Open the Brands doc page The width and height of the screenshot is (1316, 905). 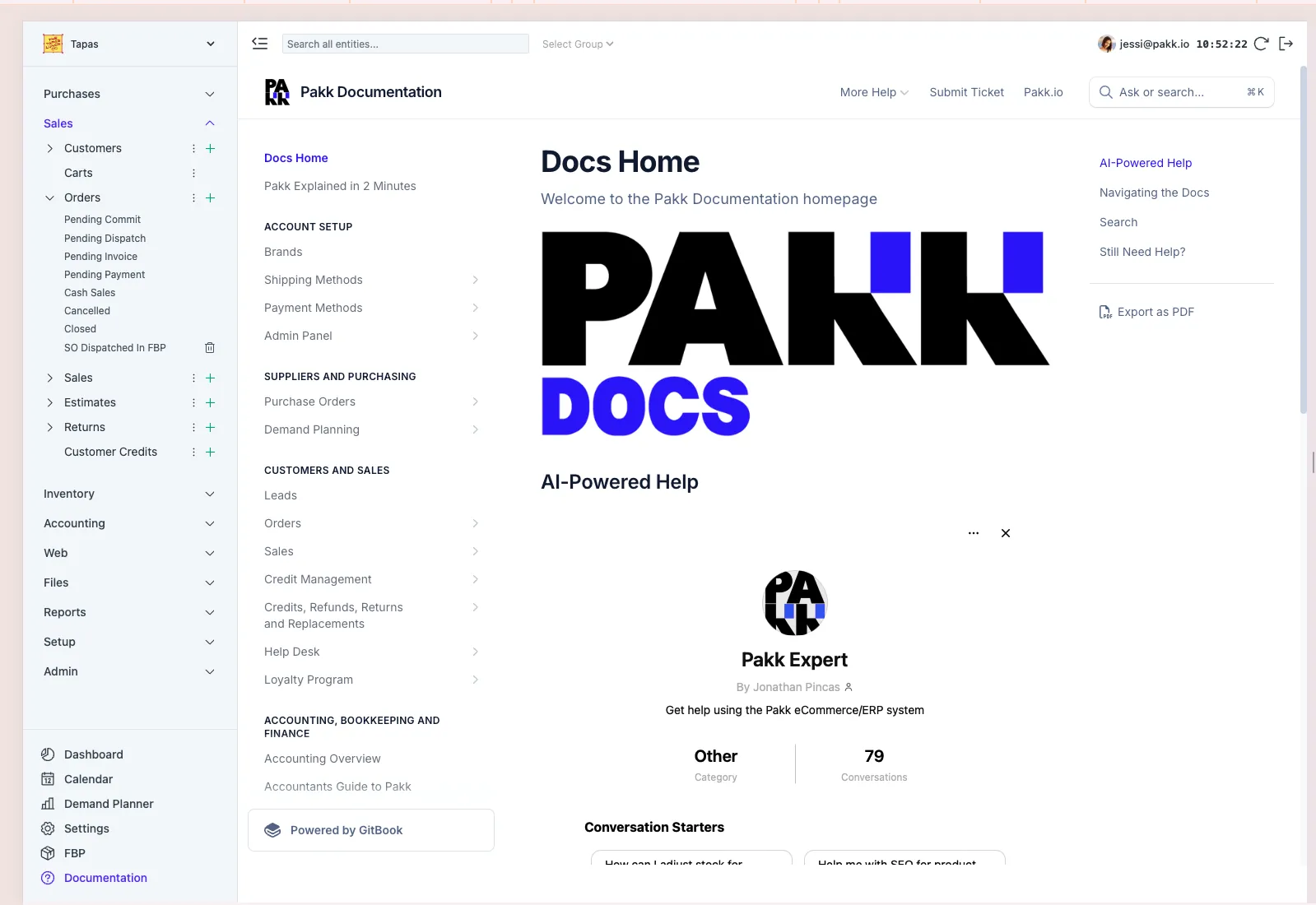pyautogui.click(x=283, y=252)
